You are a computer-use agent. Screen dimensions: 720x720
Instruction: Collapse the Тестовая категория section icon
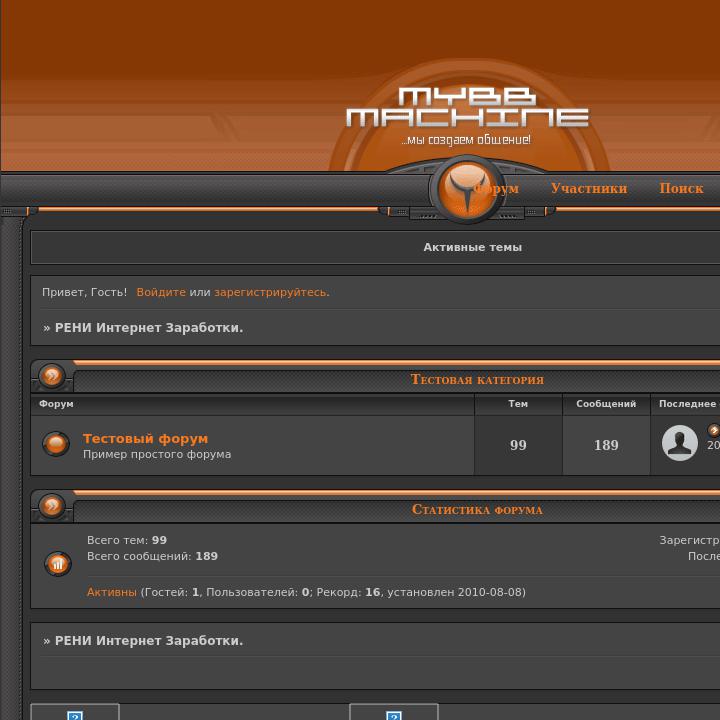click(x=52, y=376)
